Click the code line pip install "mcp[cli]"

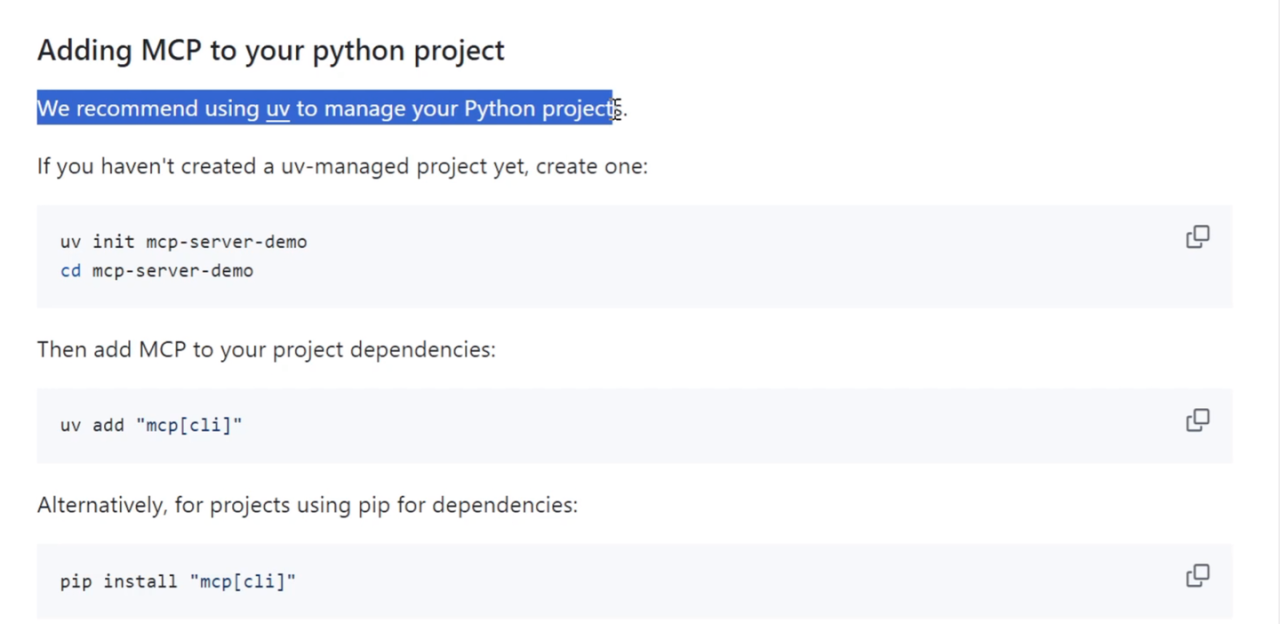(x=178, y=581)
